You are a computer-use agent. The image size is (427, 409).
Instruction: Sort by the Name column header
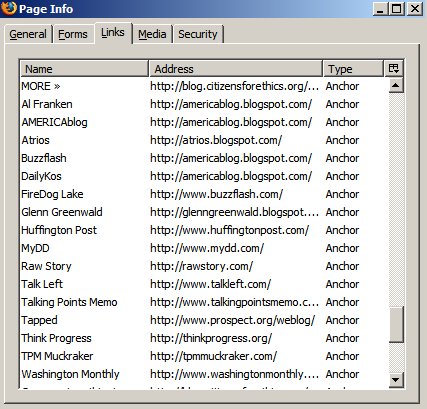point(84,69)
